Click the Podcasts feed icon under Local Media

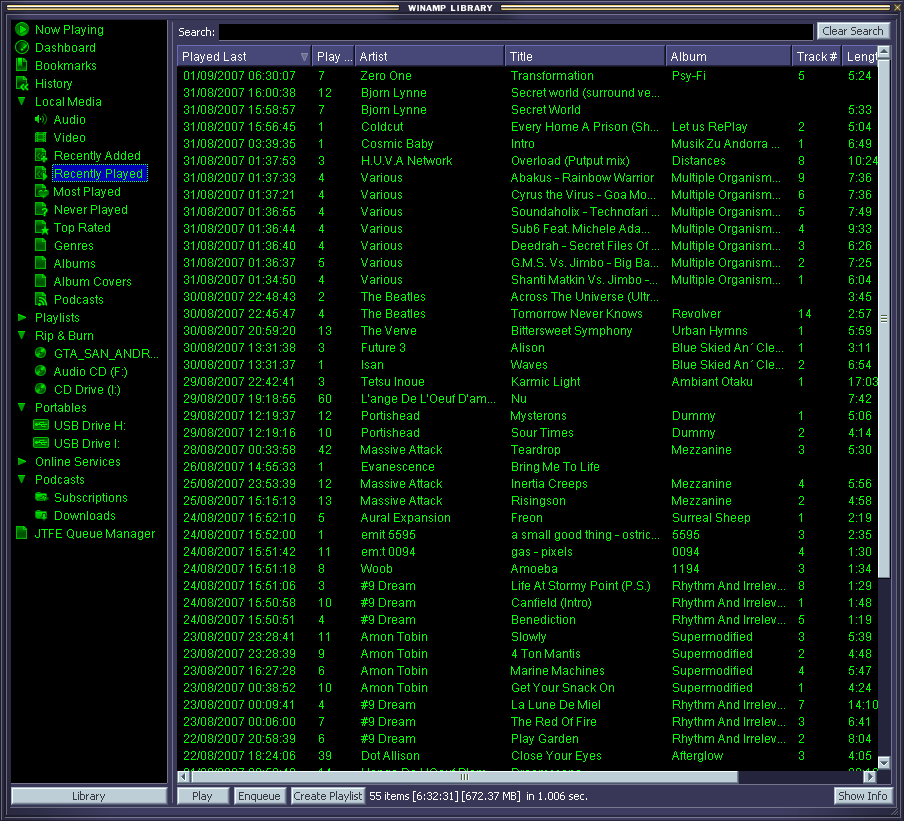click(41, 299)
